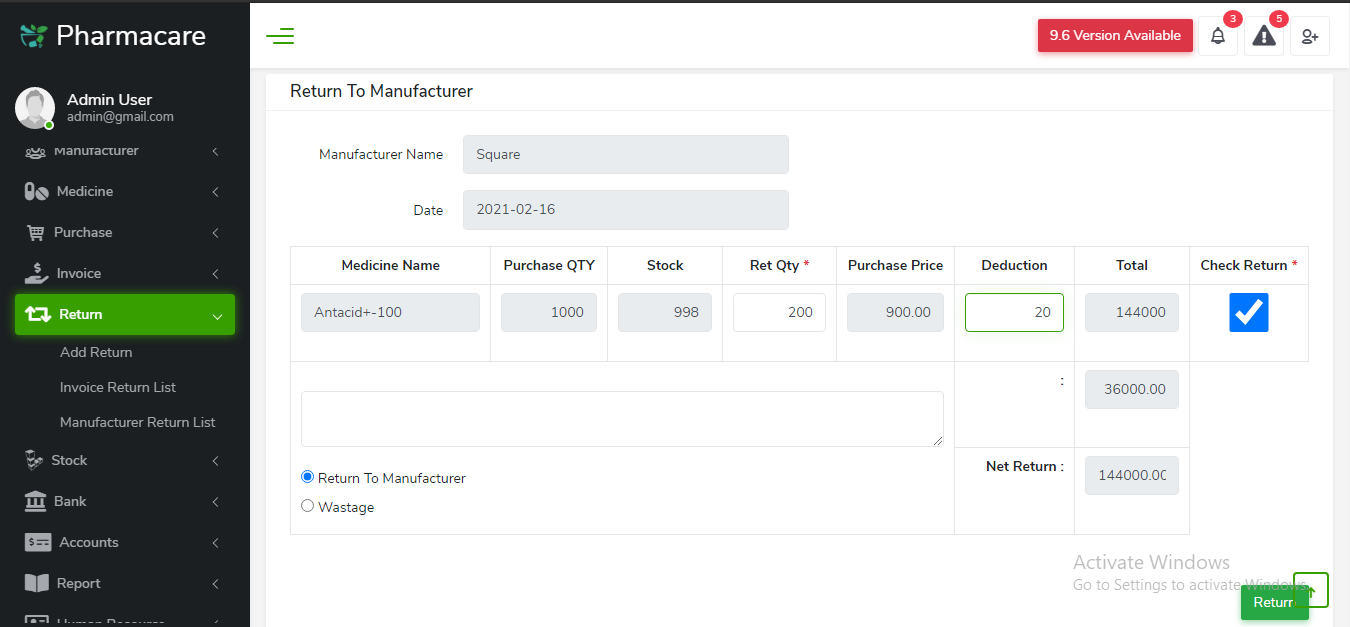Click the Bank building icon in sidebar

pyautogui.click(x=36, y=501)
